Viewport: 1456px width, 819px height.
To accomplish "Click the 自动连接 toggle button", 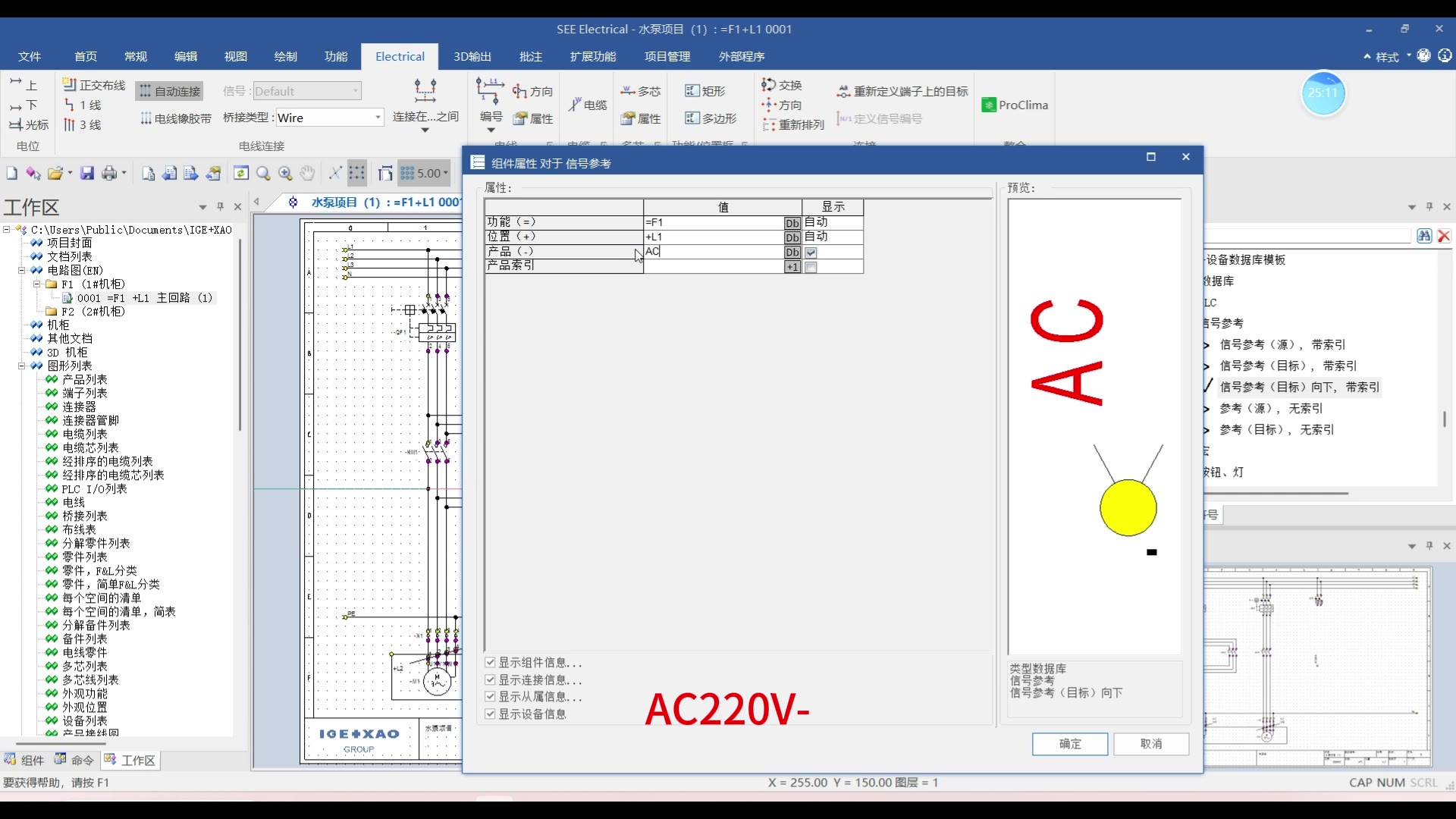I will click(170, 91).
